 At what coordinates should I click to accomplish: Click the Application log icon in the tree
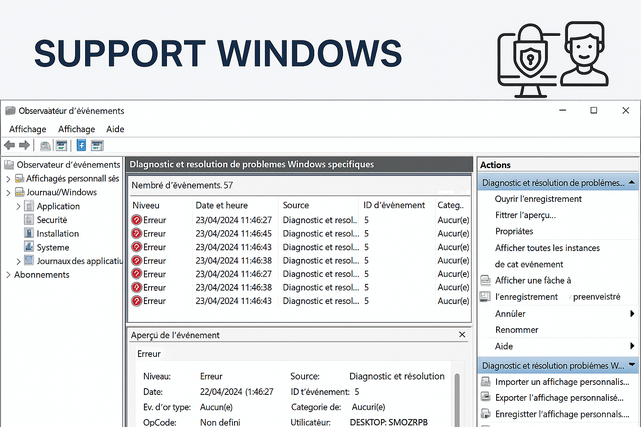click(x=29, y=206)
